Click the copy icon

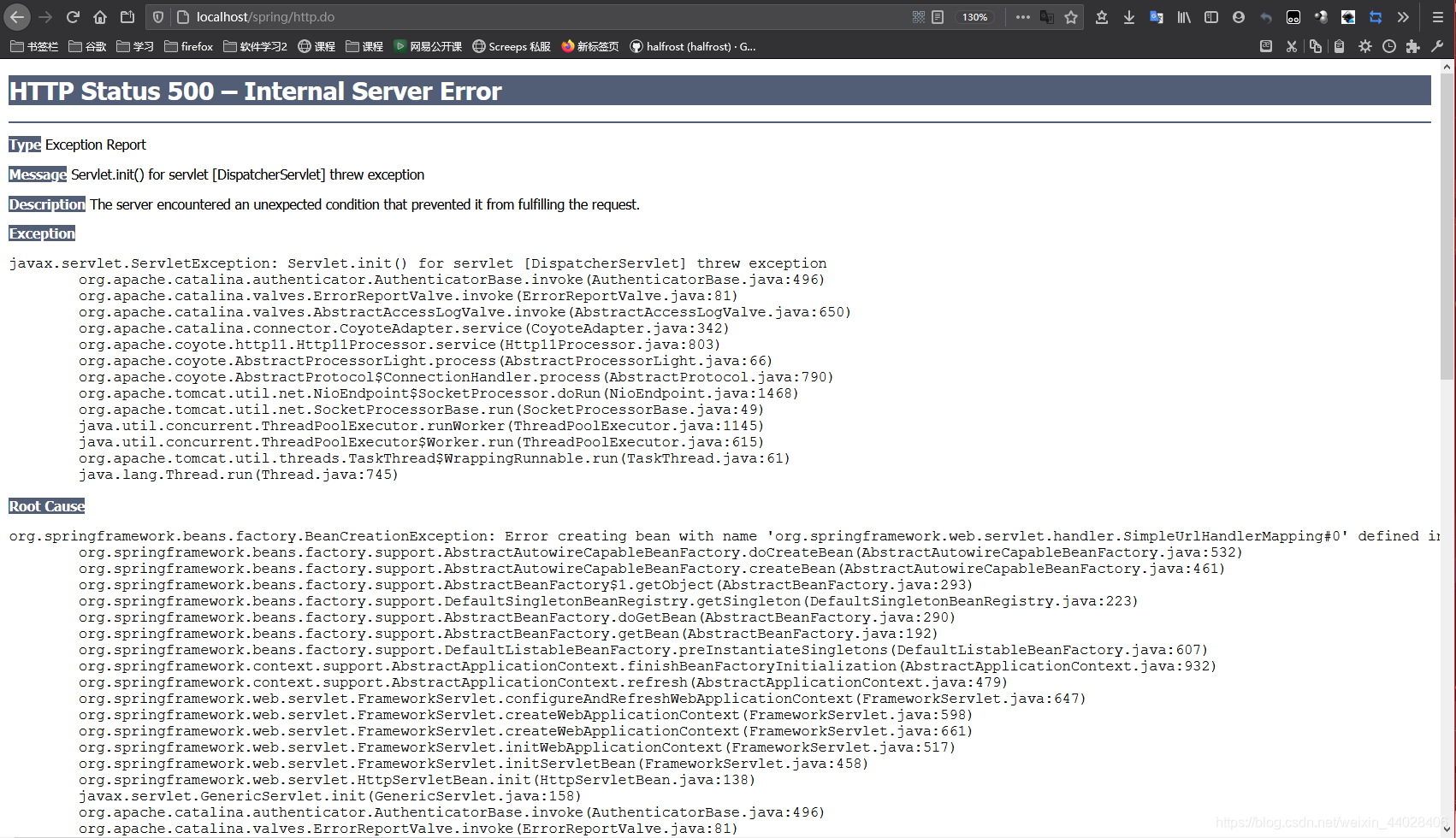[x=1316, y=46]
